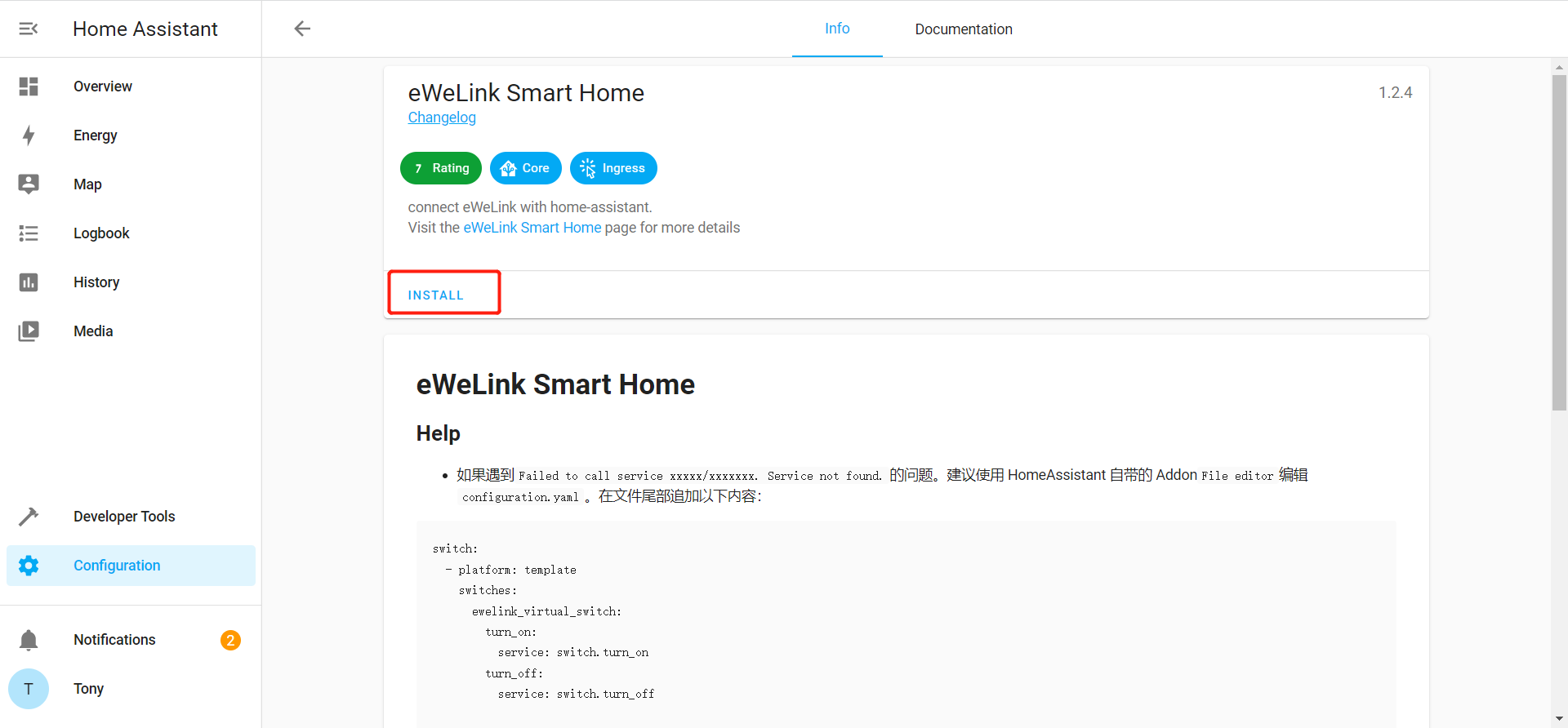
Task: Click the orange notification count badge
Action: 230,640
